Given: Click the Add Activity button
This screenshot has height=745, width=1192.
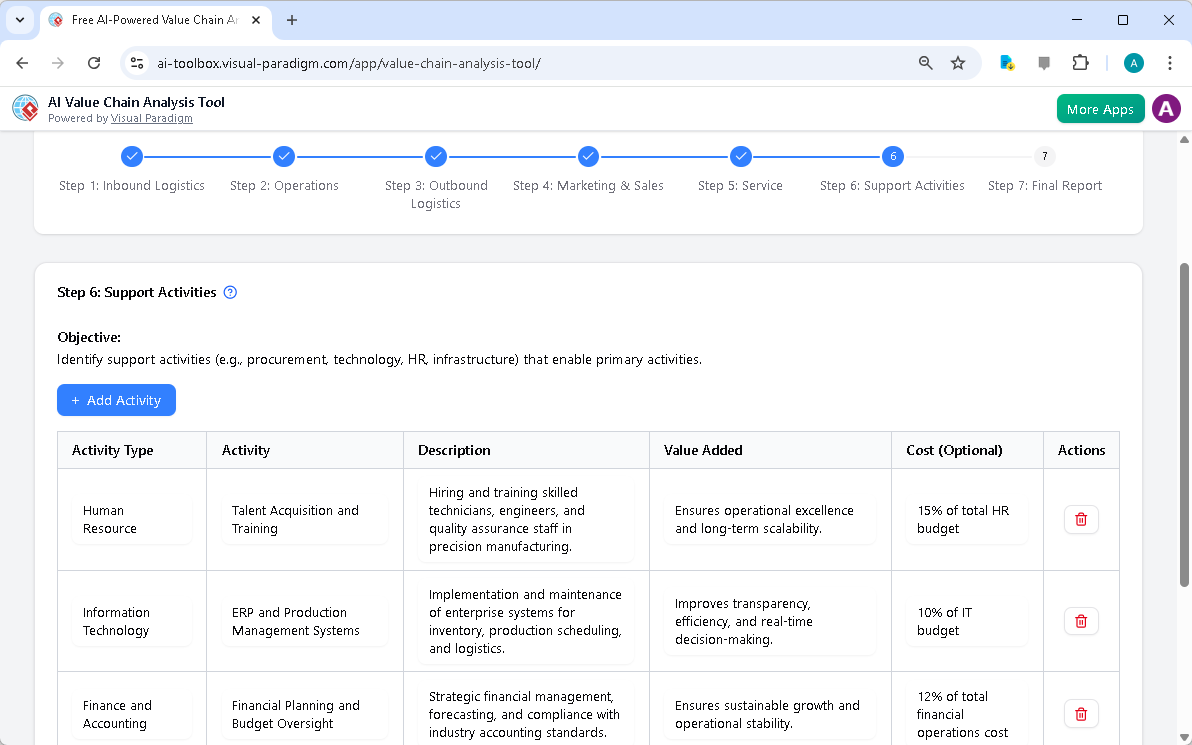Looking at the screenshot, I should pyautogui.click(x=116, y=400).
